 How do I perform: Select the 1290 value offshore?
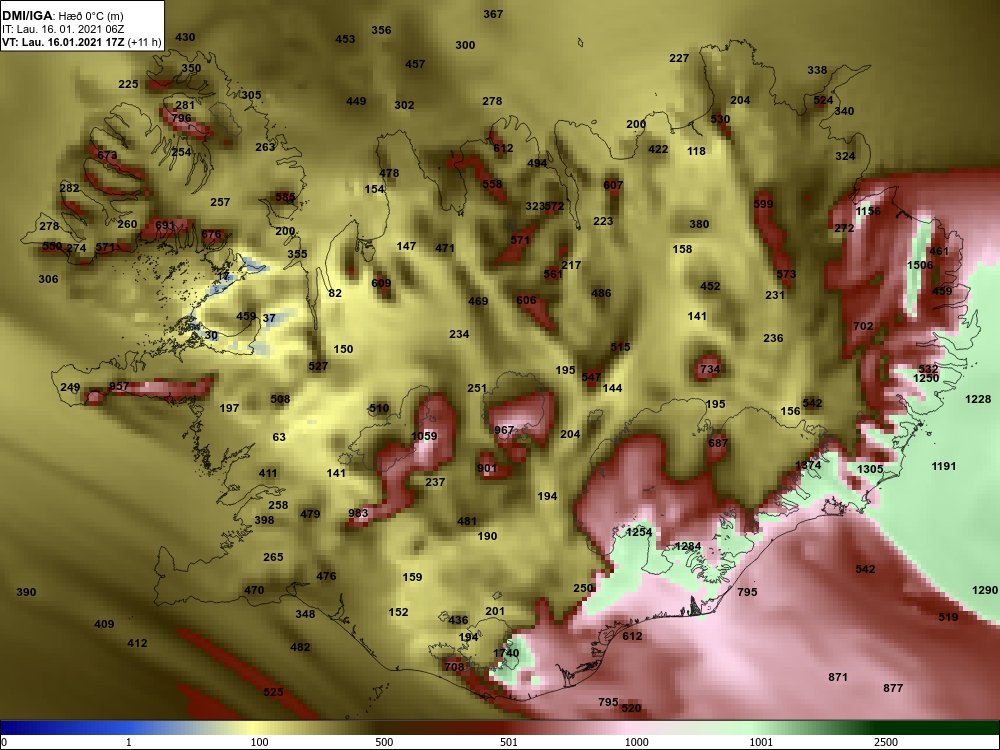click(x=985, y=591)
